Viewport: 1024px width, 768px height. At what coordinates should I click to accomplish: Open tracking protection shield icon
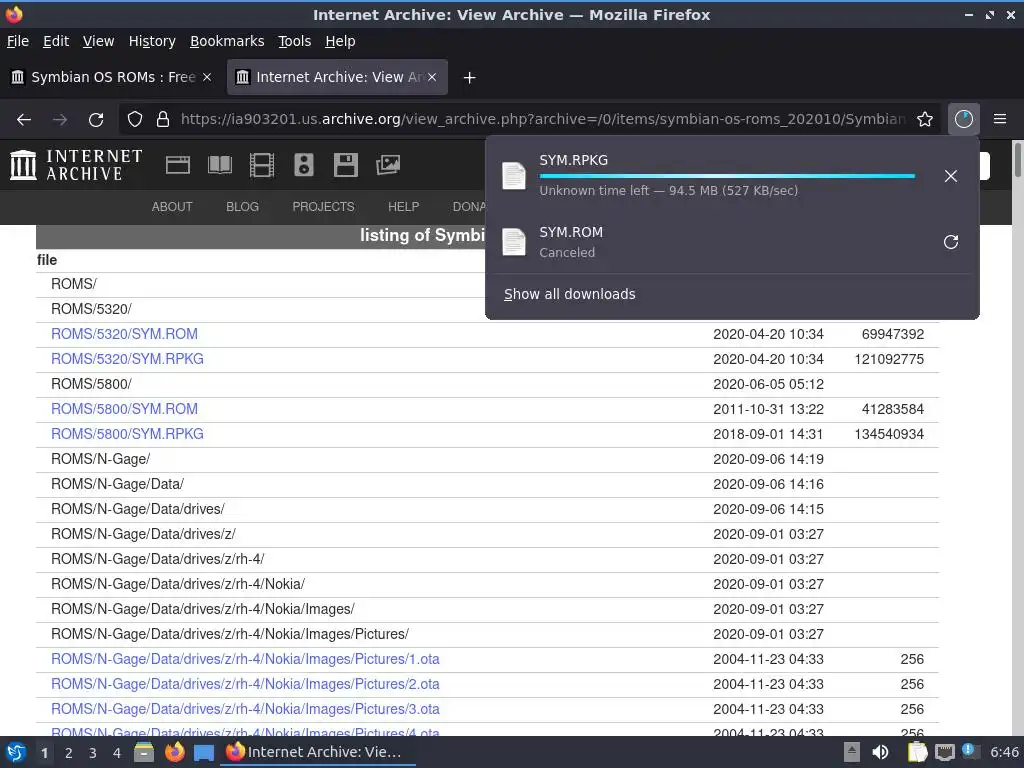(x=135, y=120)
